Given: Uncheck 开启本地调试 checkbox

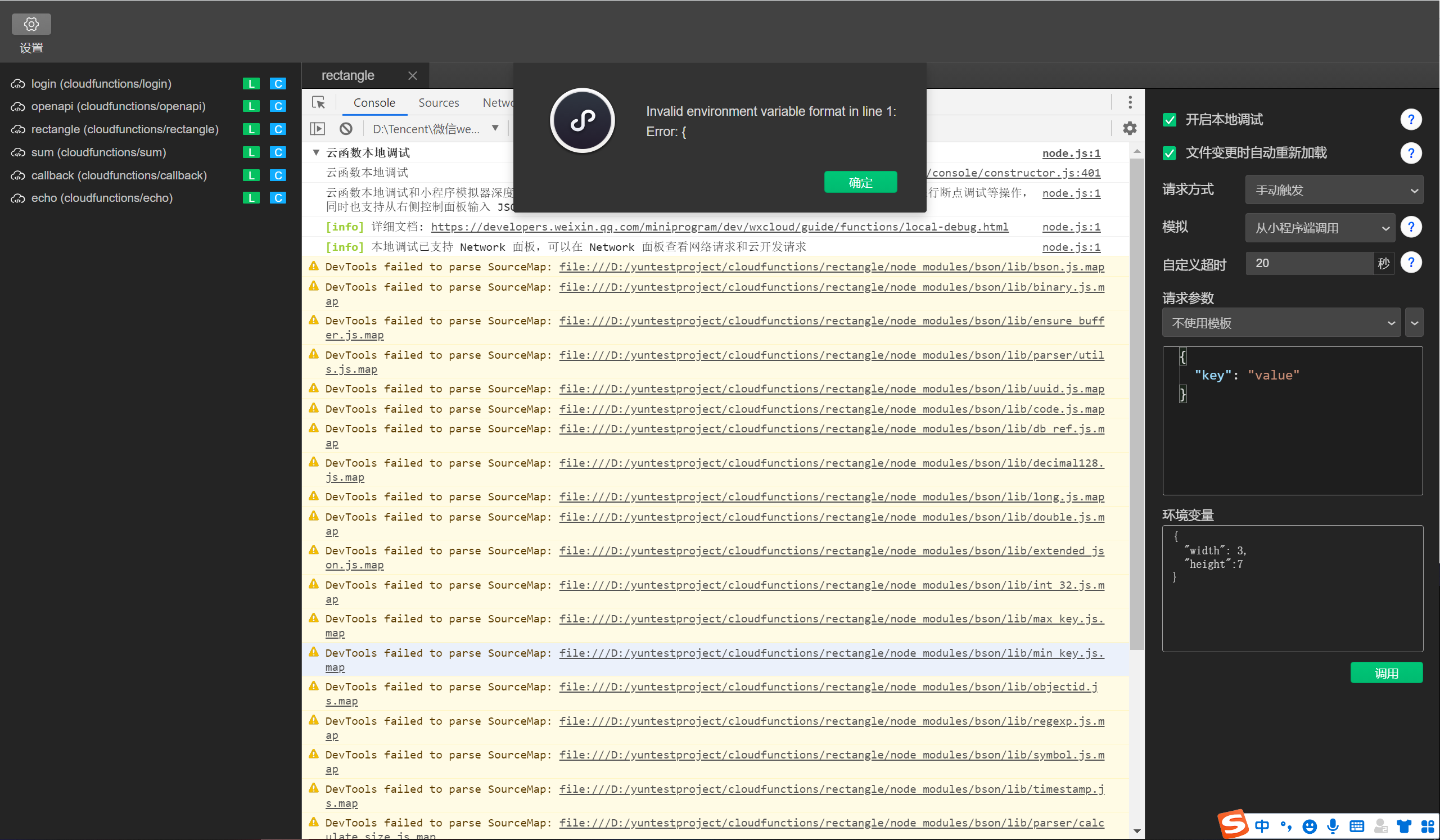Looking at the screenshot, I should (x=1169, y=119).
